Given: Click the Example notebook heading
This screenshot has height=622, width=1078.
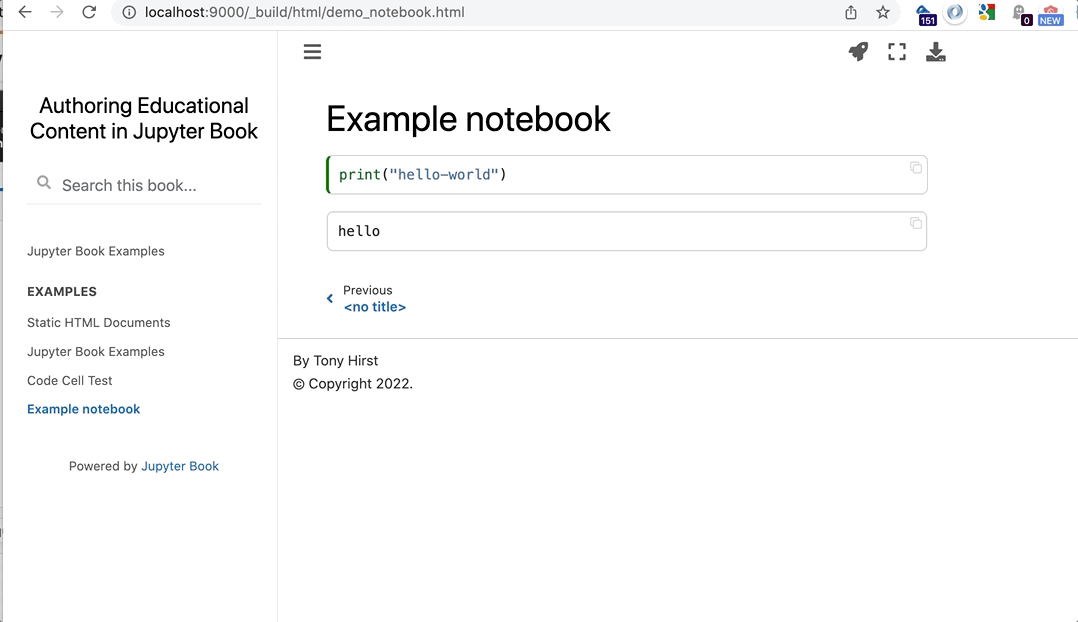Looking at the screenshot, I should point(468,119).
